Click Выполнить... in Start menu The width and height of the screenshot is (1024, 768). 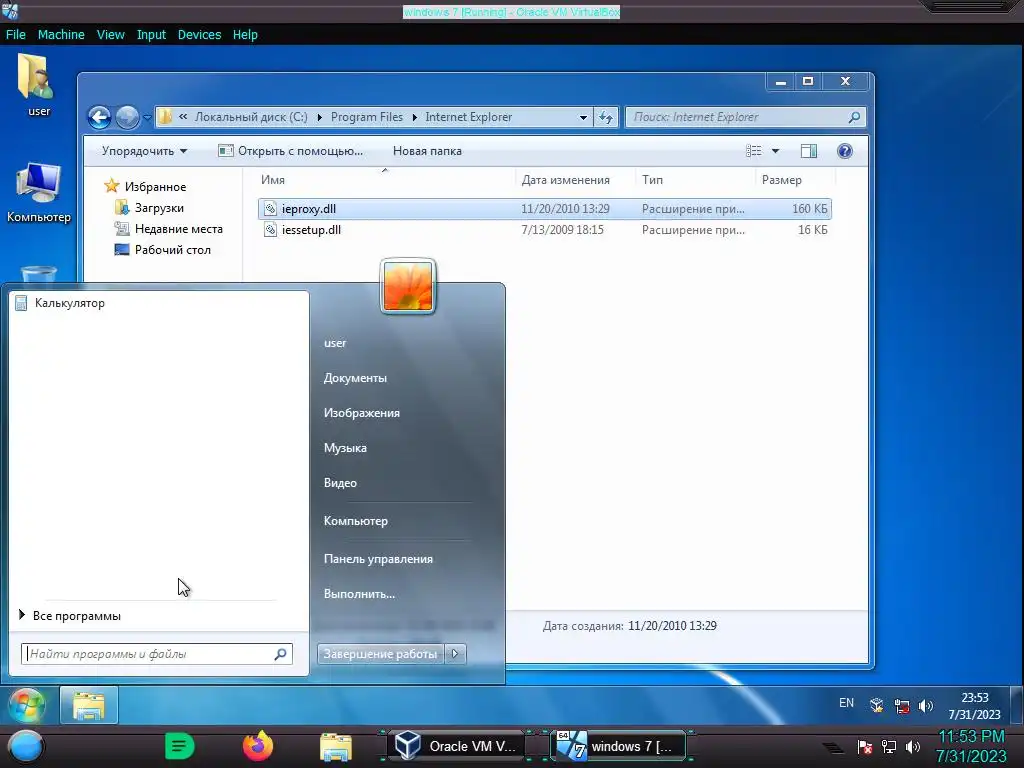[359, 594]
